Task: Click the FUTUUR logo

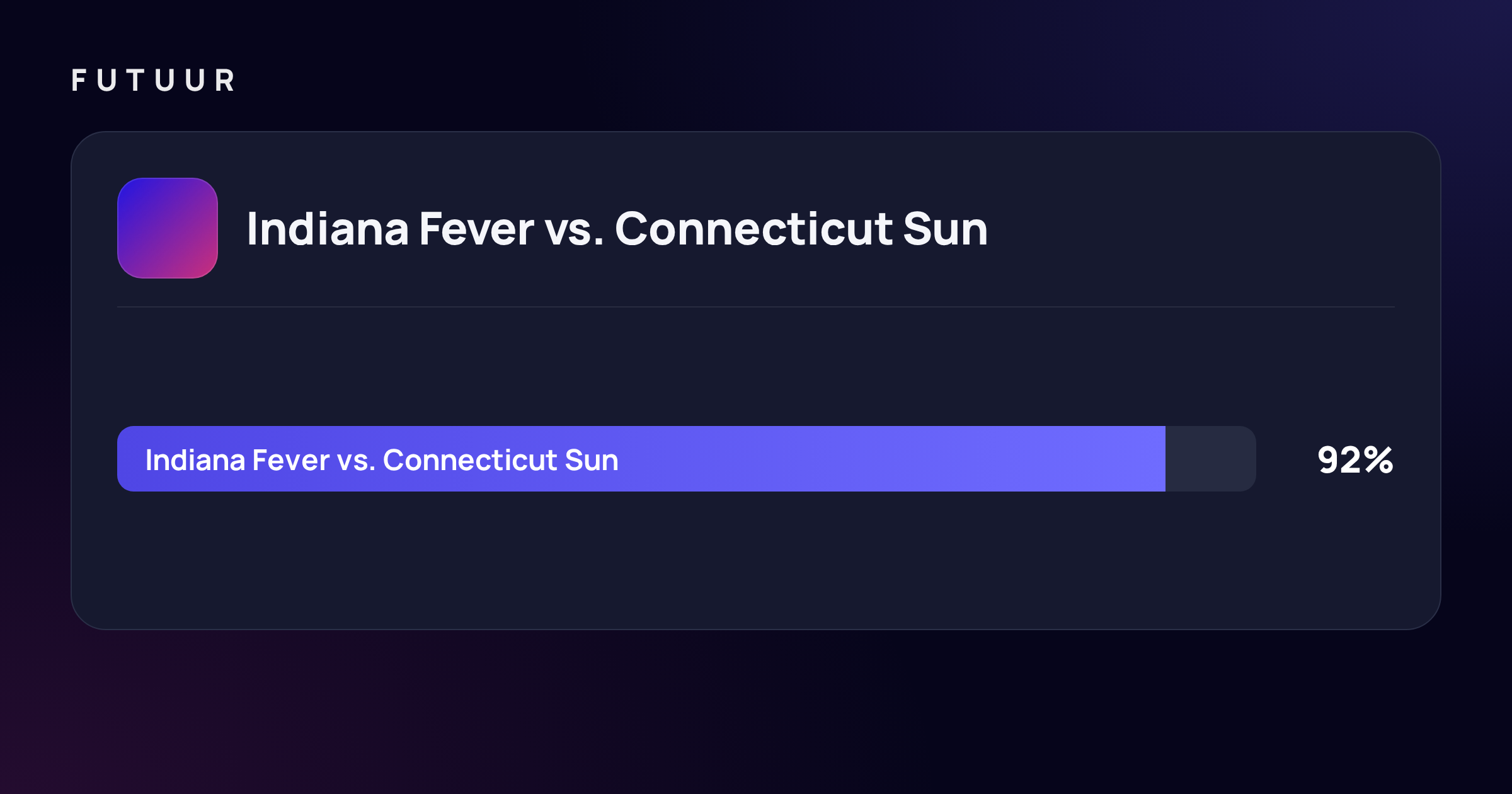Action: [153, 81]
